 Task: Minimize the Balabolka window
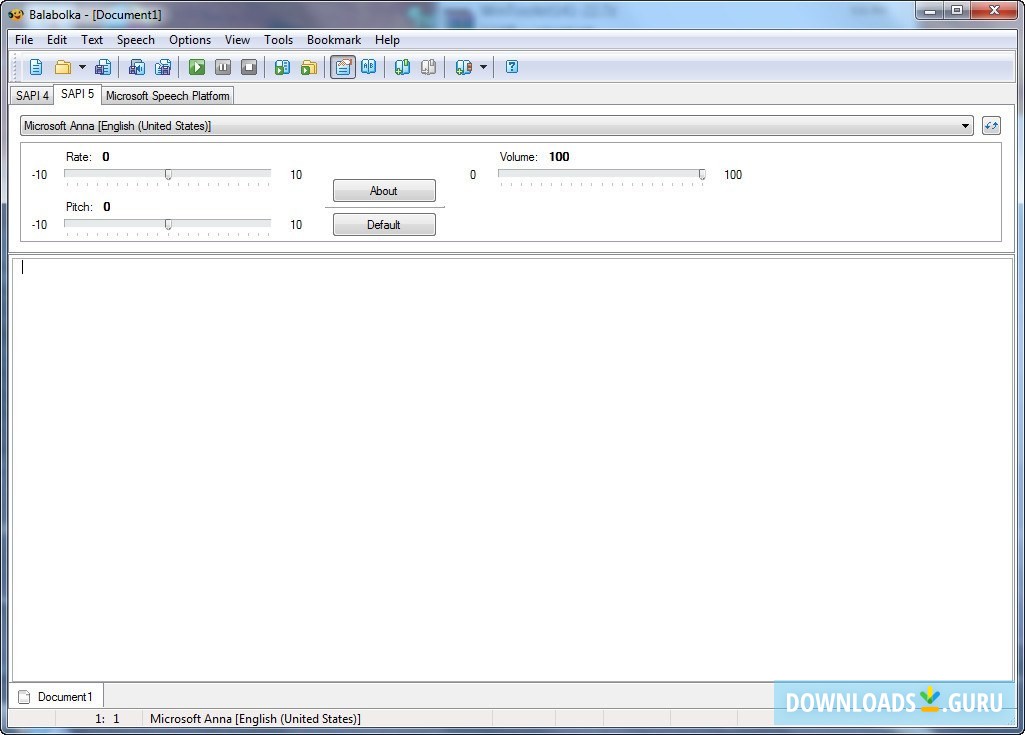click(930, 10)
